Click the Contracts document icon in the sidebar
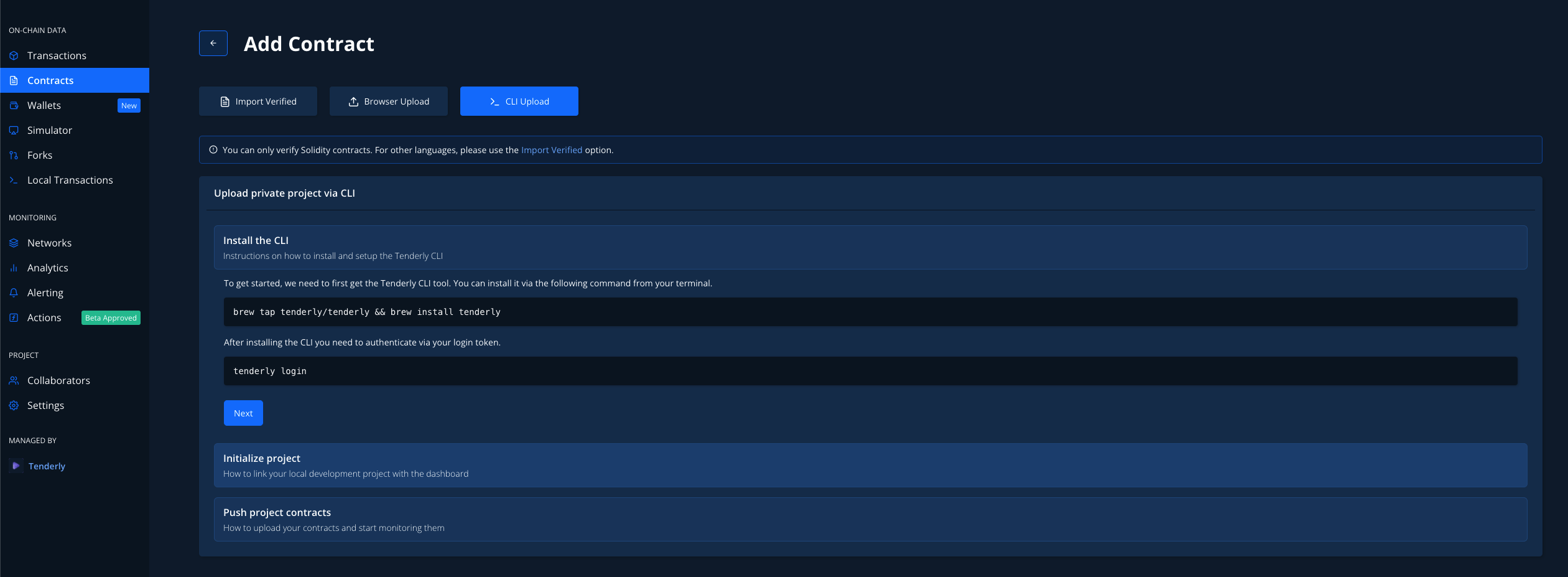 coord(14,80)
